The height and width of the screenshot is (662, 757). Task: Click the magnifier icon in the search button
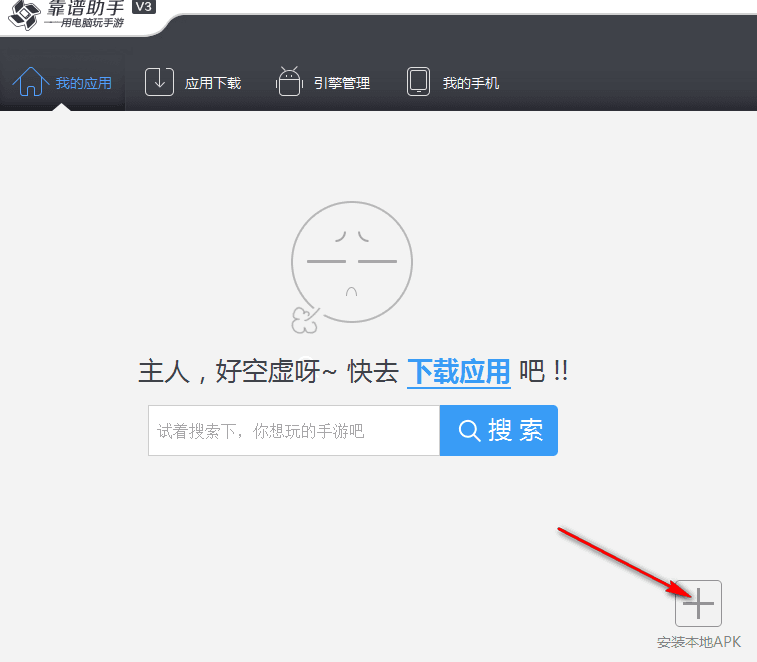[469, 431]
